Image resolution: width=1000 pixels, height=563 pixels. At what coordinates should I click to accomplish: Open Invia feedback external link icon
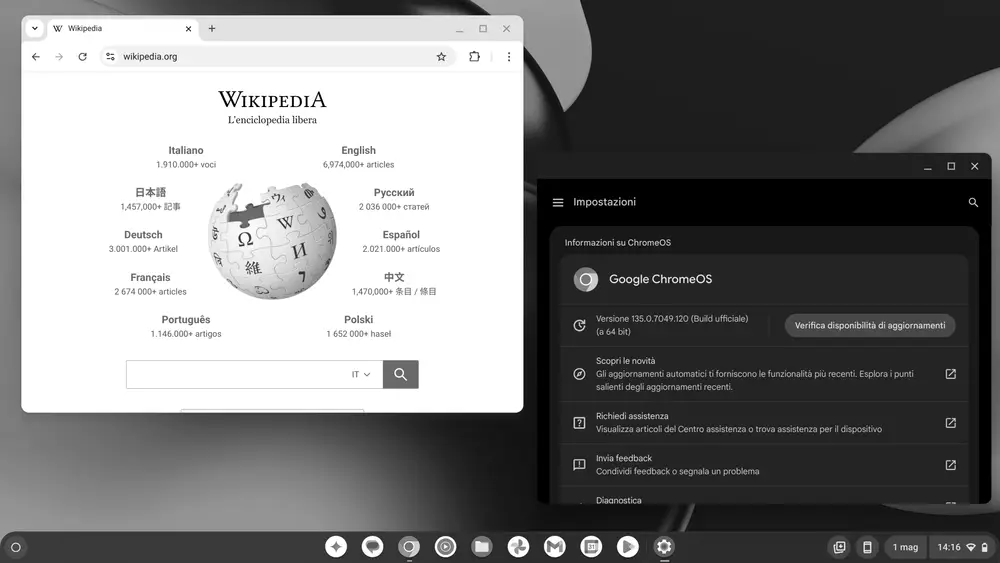[950, 465]
